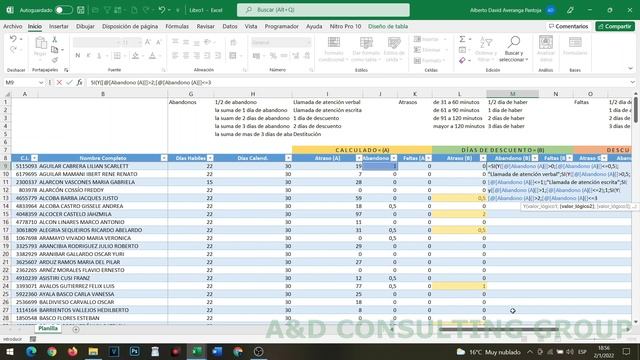This screenshot has width=640, height=360.
Task: Open File Explorer from the taskbar
Action: [93, 351]
